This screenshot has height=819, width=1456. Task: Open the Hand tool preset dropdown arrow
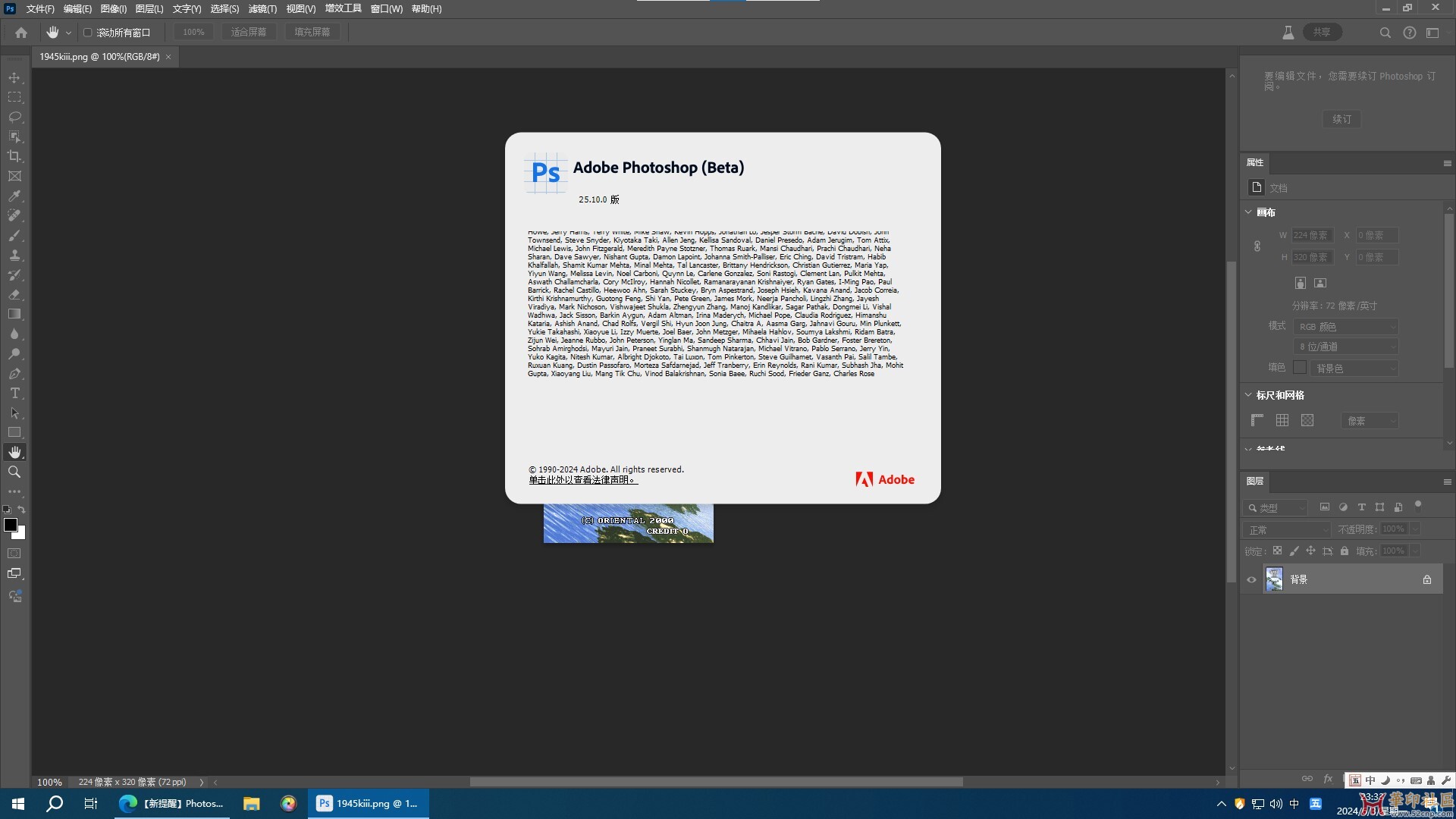(68, 33)
